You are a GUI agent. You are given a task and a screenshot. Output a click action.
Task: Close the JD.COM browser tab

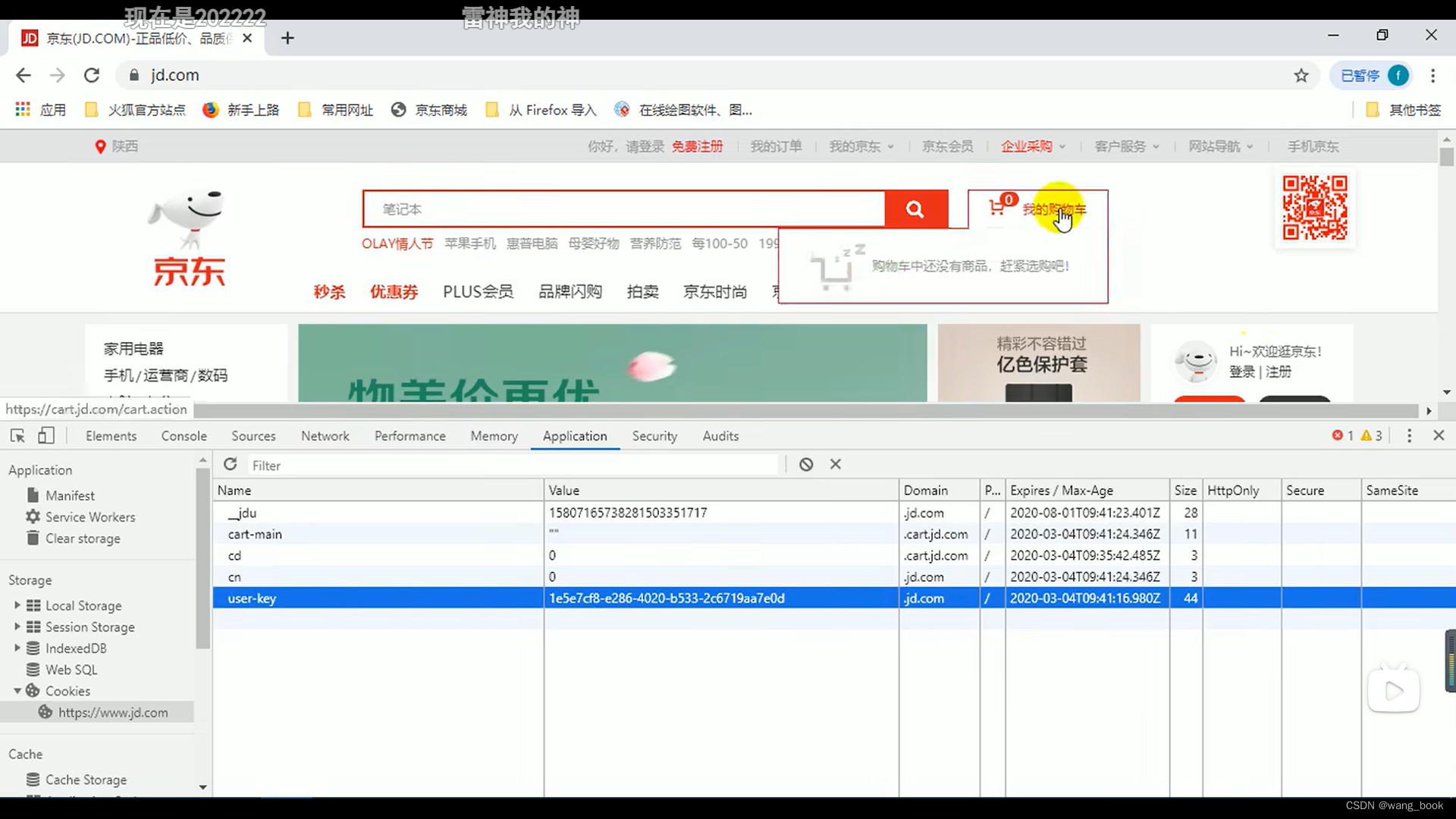(x=247, y=38)
